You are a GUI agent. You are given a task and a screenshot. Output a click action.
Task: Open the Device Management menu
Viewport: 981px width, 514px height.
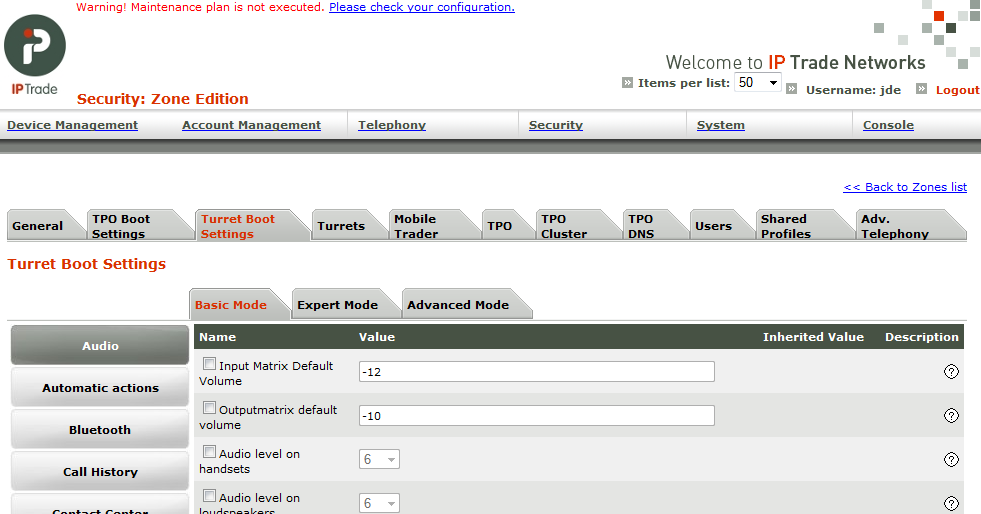point(73,125)
